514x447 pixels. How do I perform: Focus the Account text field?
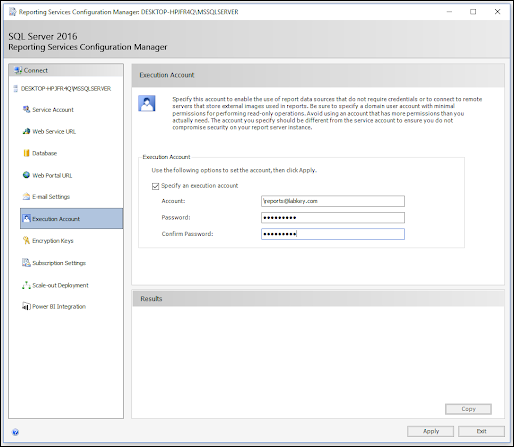coord(333,201)
